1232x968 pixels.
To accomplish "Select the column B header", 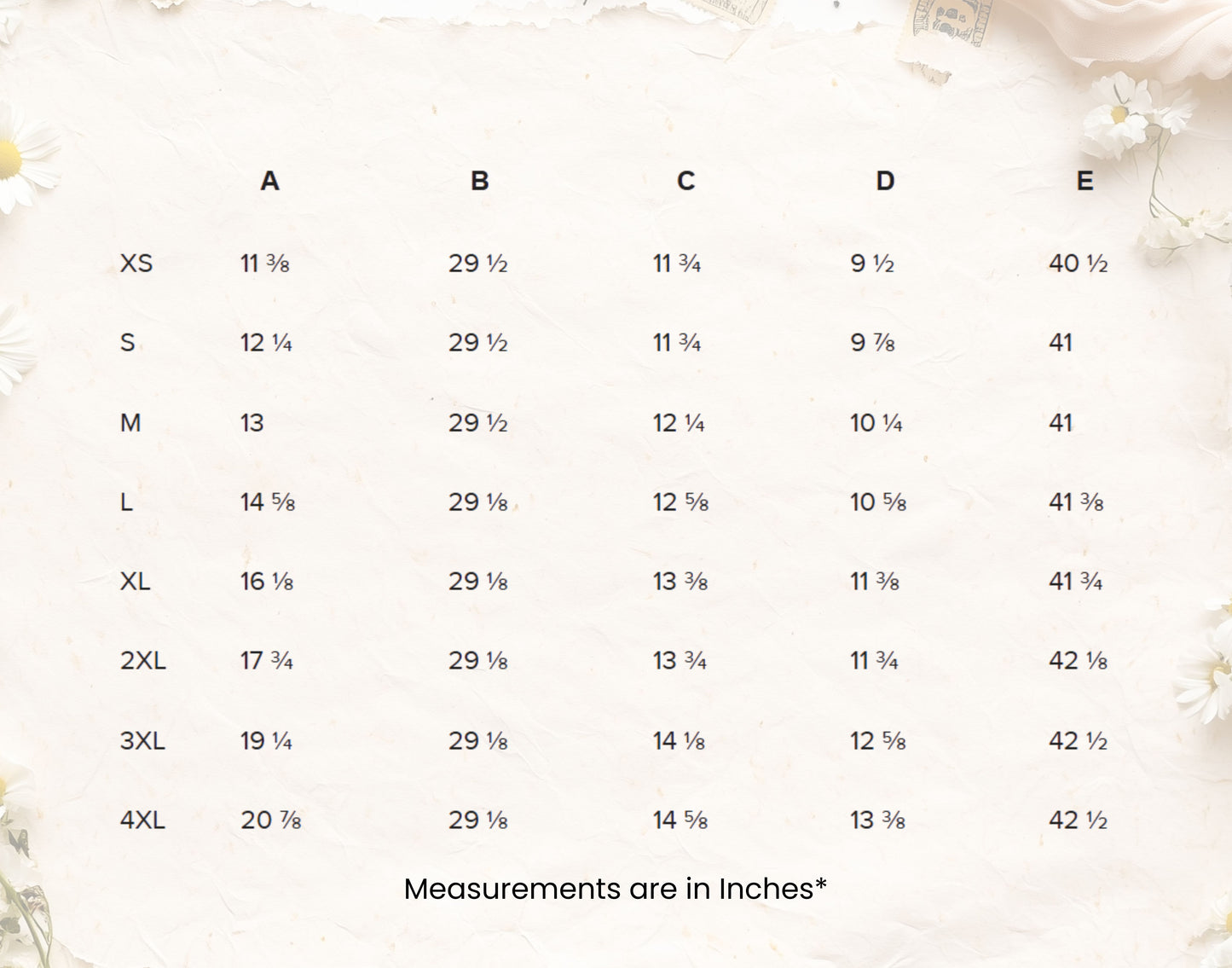I will pyautogui.click(x=480, y=181).
